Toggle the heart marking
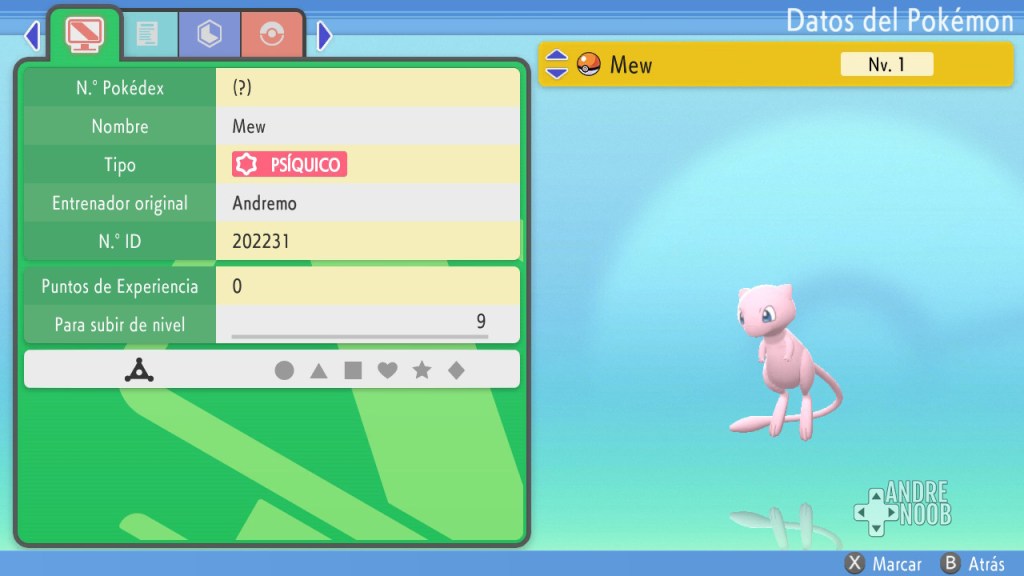This screenshot has width=1024, height=576. [388, 371]
